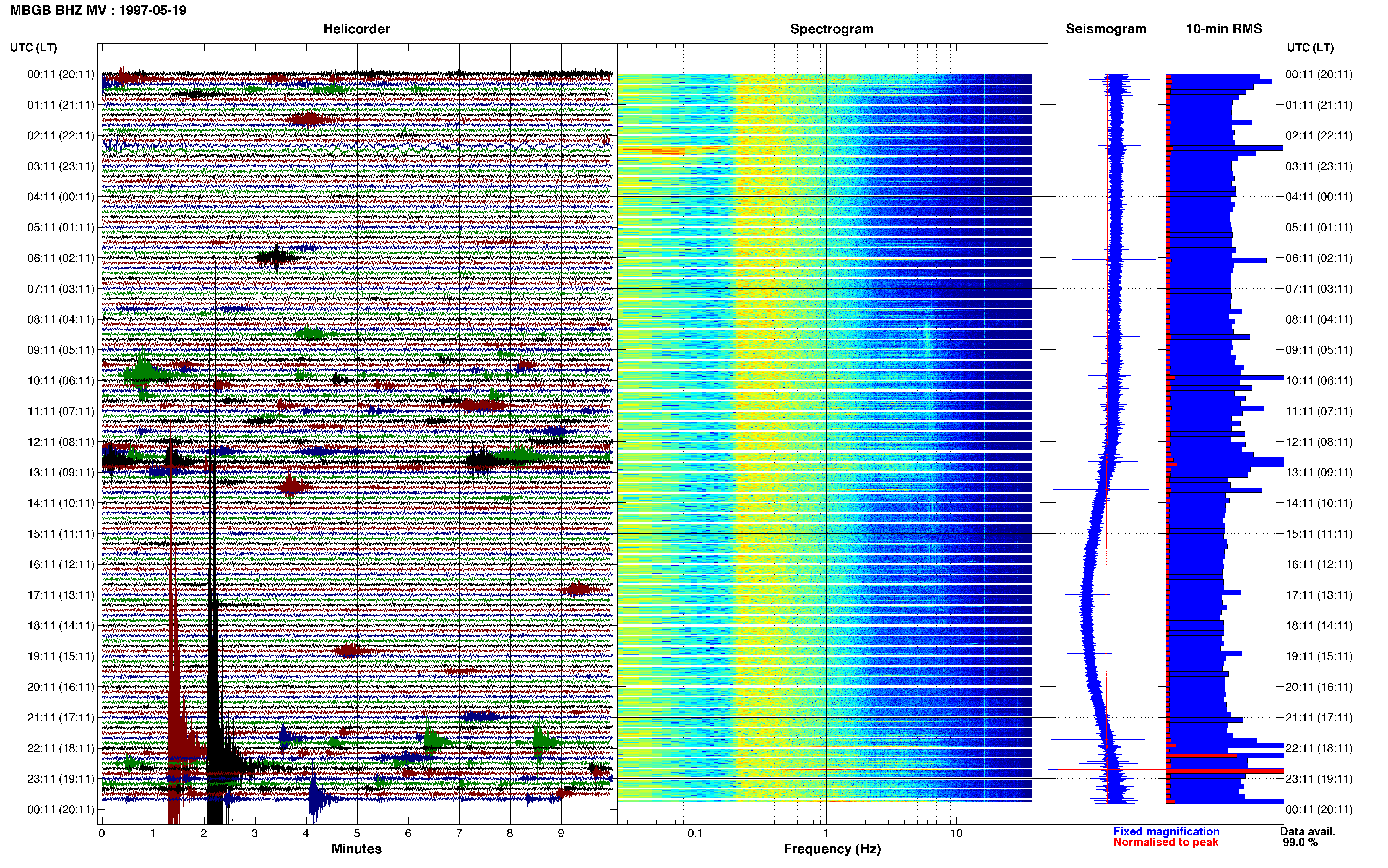1388x868 pixels.
Task: Click the 'Normalised to peak' legend text
Action: coord(1165,842)
